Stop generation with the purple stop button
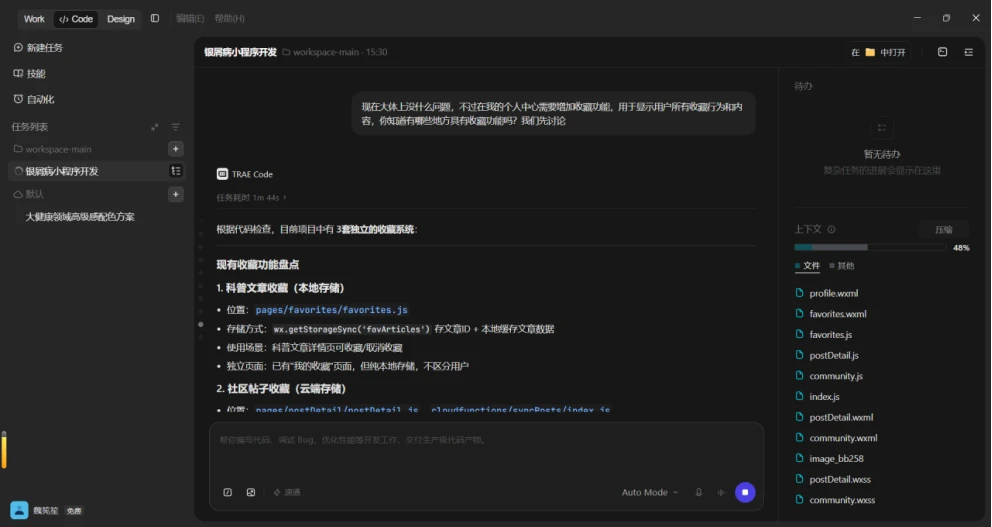Image resolution: width=992 pixels, height=527 pixels. tap(745, 492)
